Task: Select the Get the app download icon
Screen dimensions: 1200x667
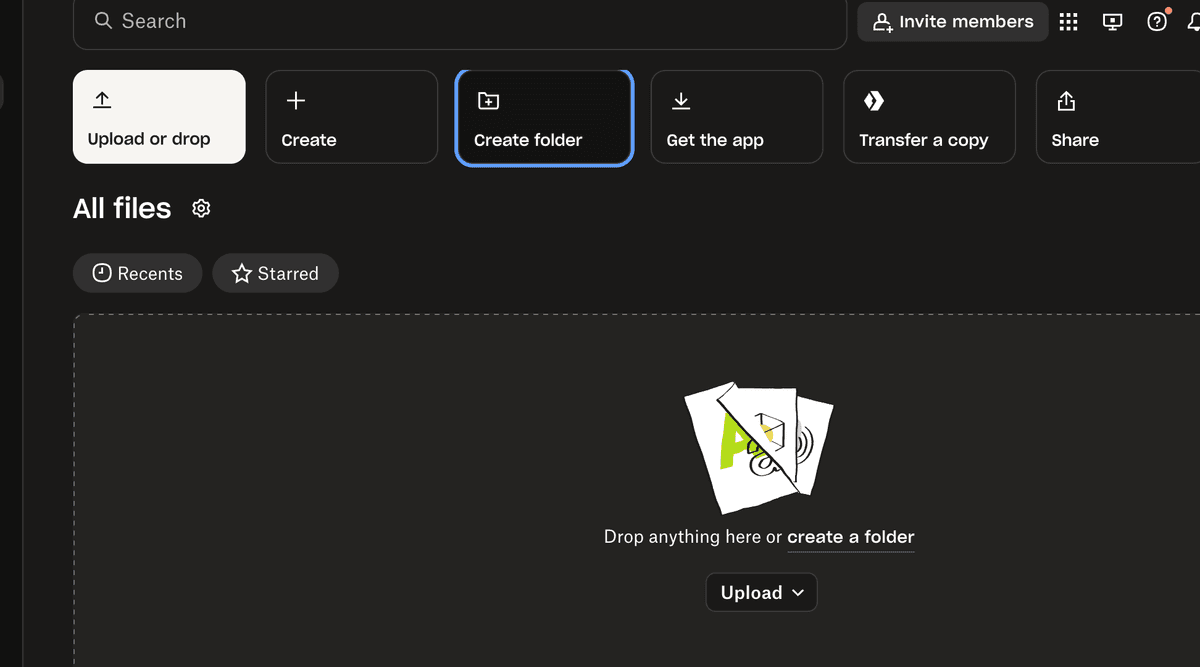Action: pyautogui.click(x=681, y=100)
